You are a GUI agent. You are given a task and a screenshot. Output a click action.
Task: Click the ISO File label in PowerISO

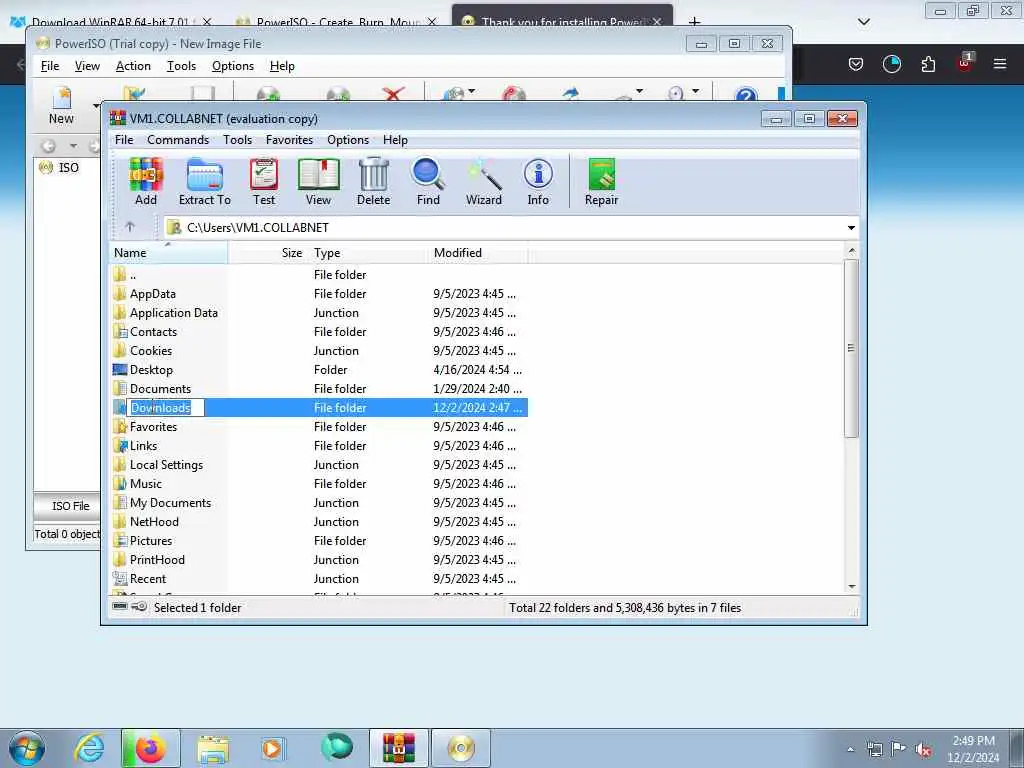(71, 505)
